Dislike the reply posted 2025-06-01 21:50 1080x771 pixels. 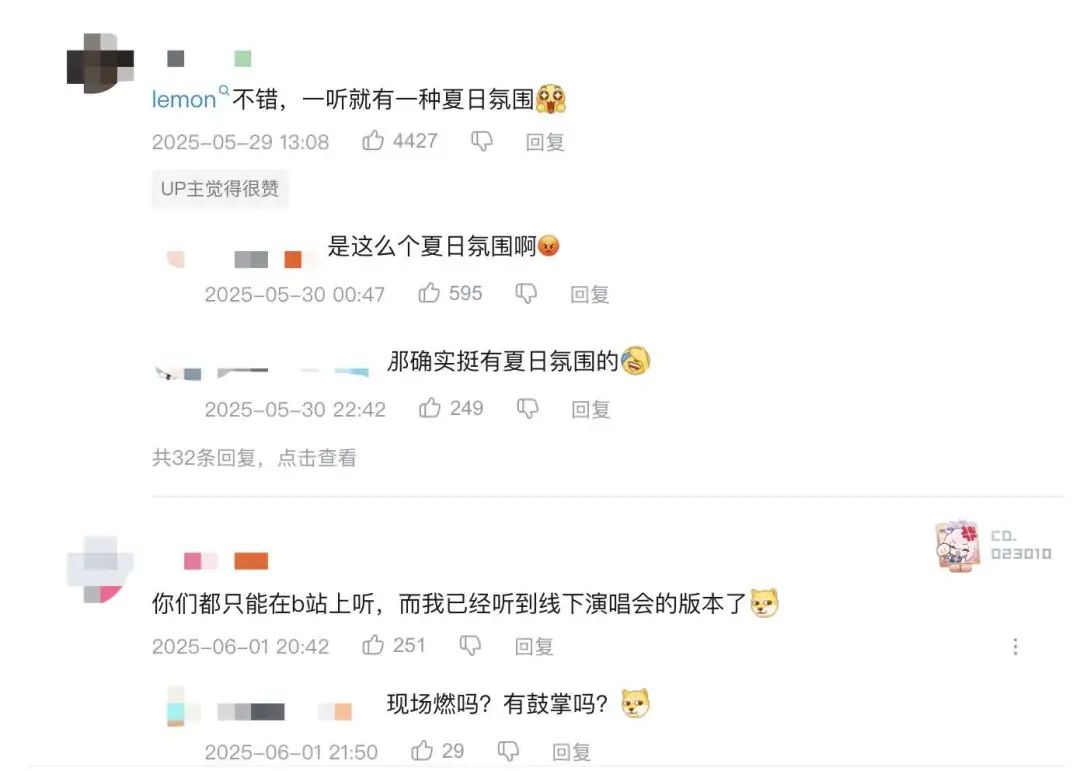pyautogui.click(x=508, y=752)
